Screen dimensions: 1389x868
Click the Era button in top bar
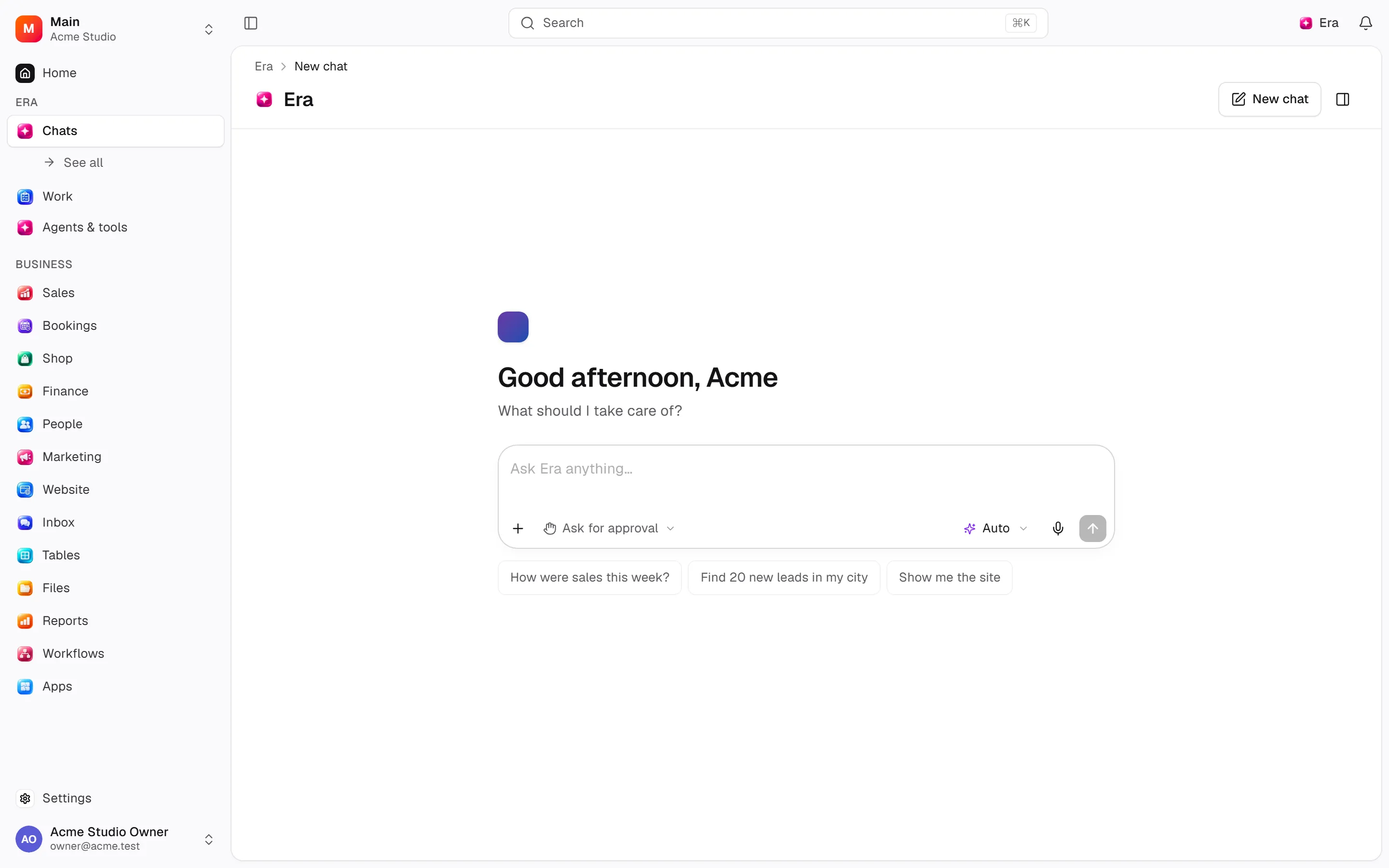tap(1319, 23)
